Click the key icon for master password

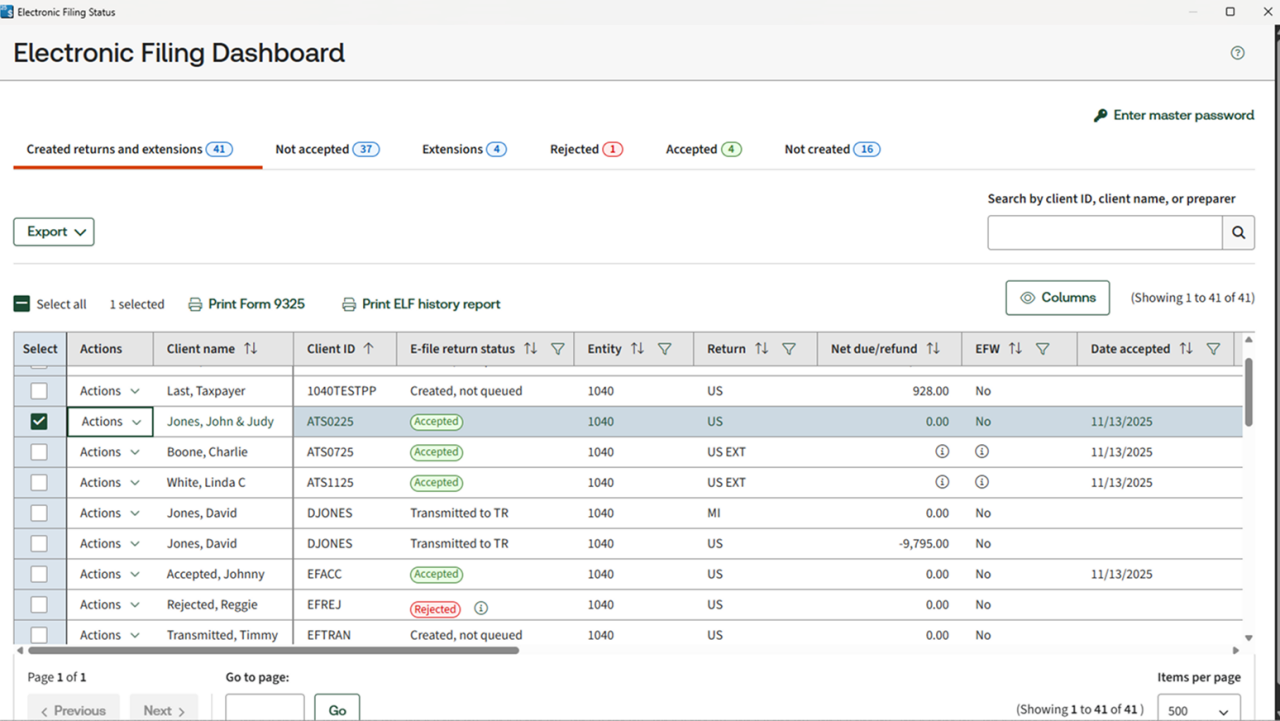(x=1101, y=116)
